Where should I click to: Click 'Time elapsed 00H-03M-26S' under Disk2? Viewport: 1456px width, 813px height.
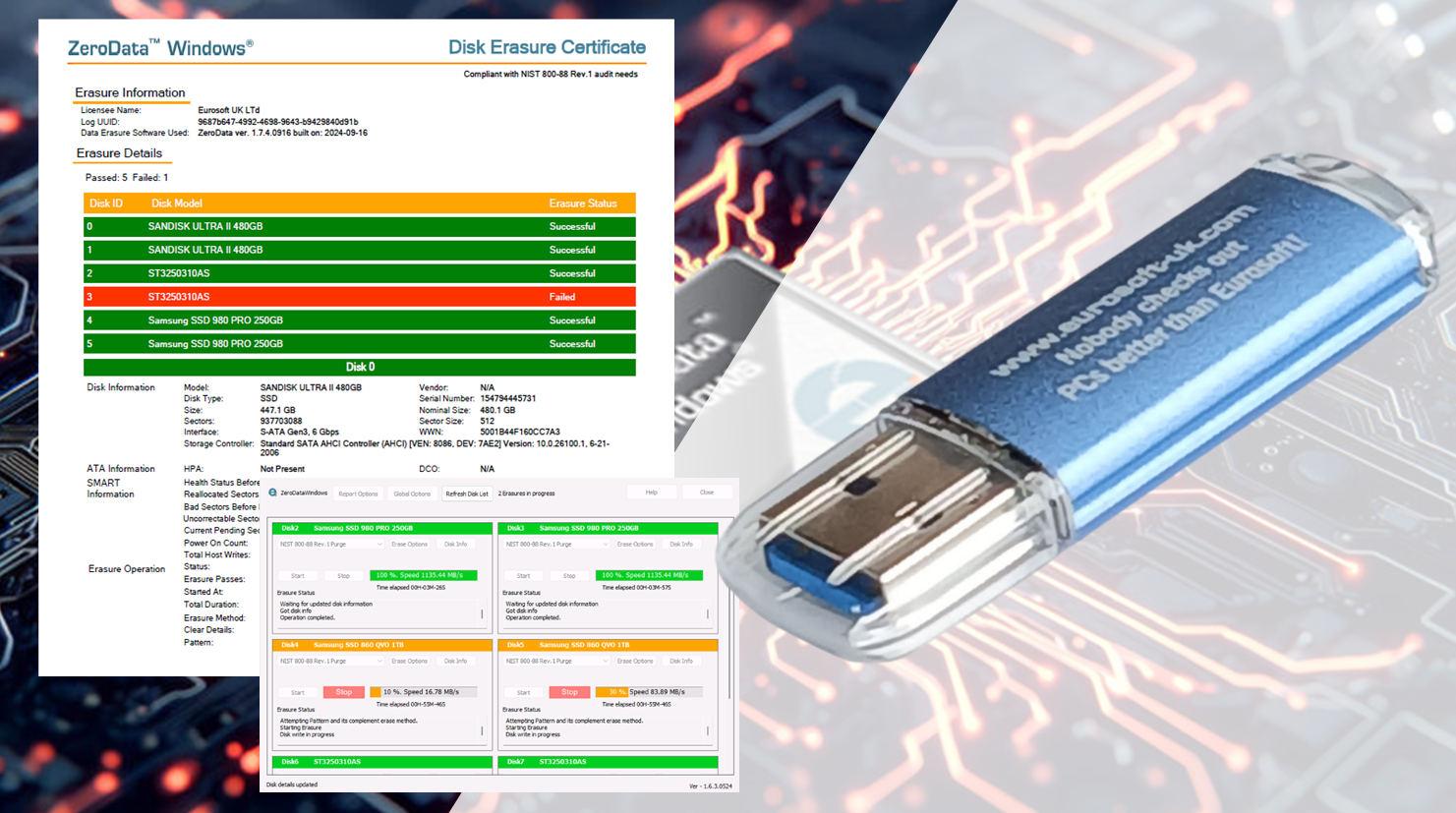(411, 587)
